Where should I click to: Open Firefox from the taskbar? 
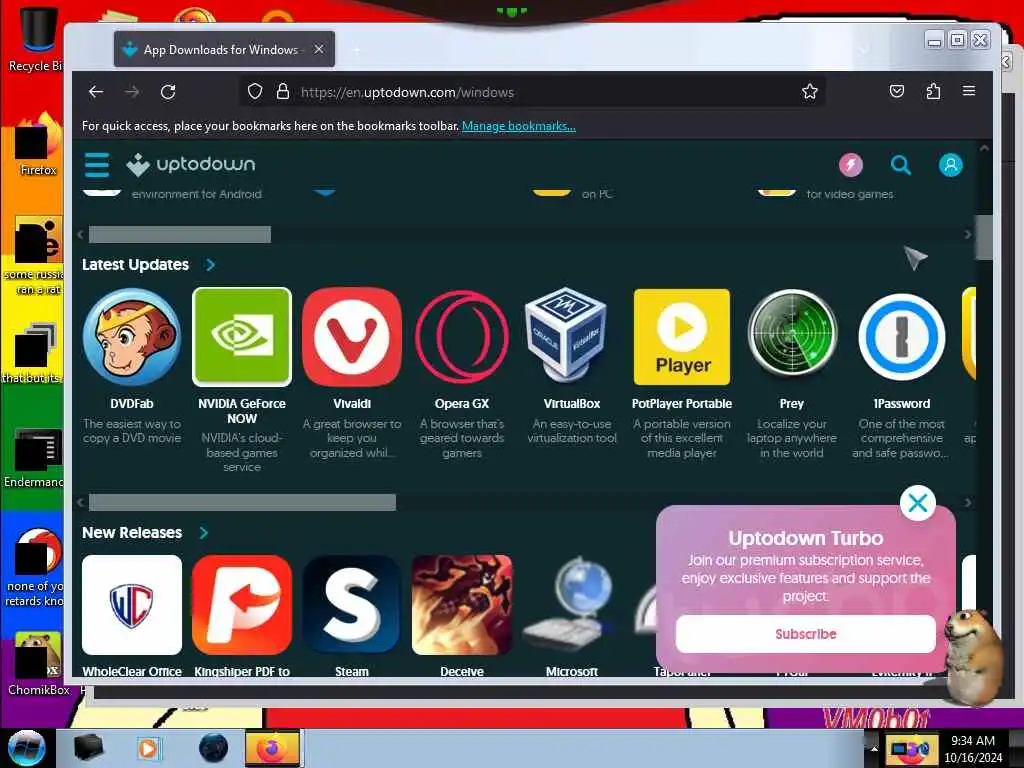pos(272,748)
